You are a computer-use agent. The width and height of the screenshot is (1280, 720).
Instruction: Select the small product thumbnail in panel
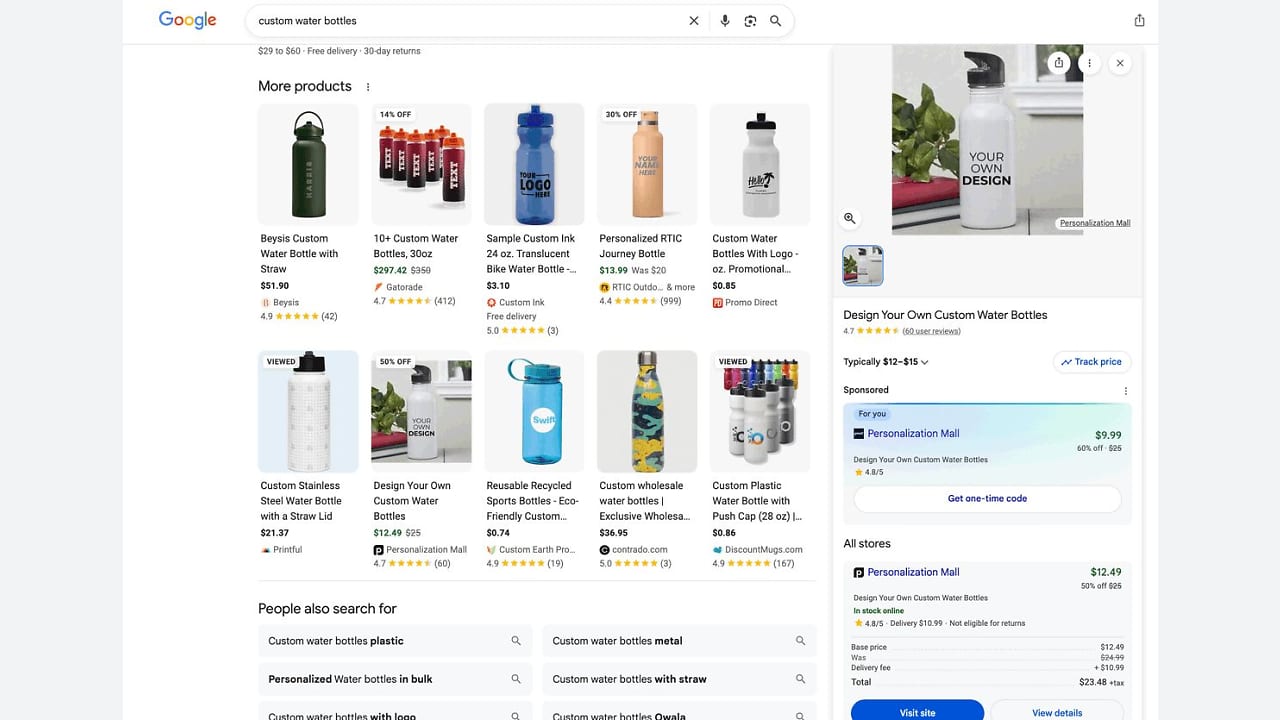pos(863,265)
